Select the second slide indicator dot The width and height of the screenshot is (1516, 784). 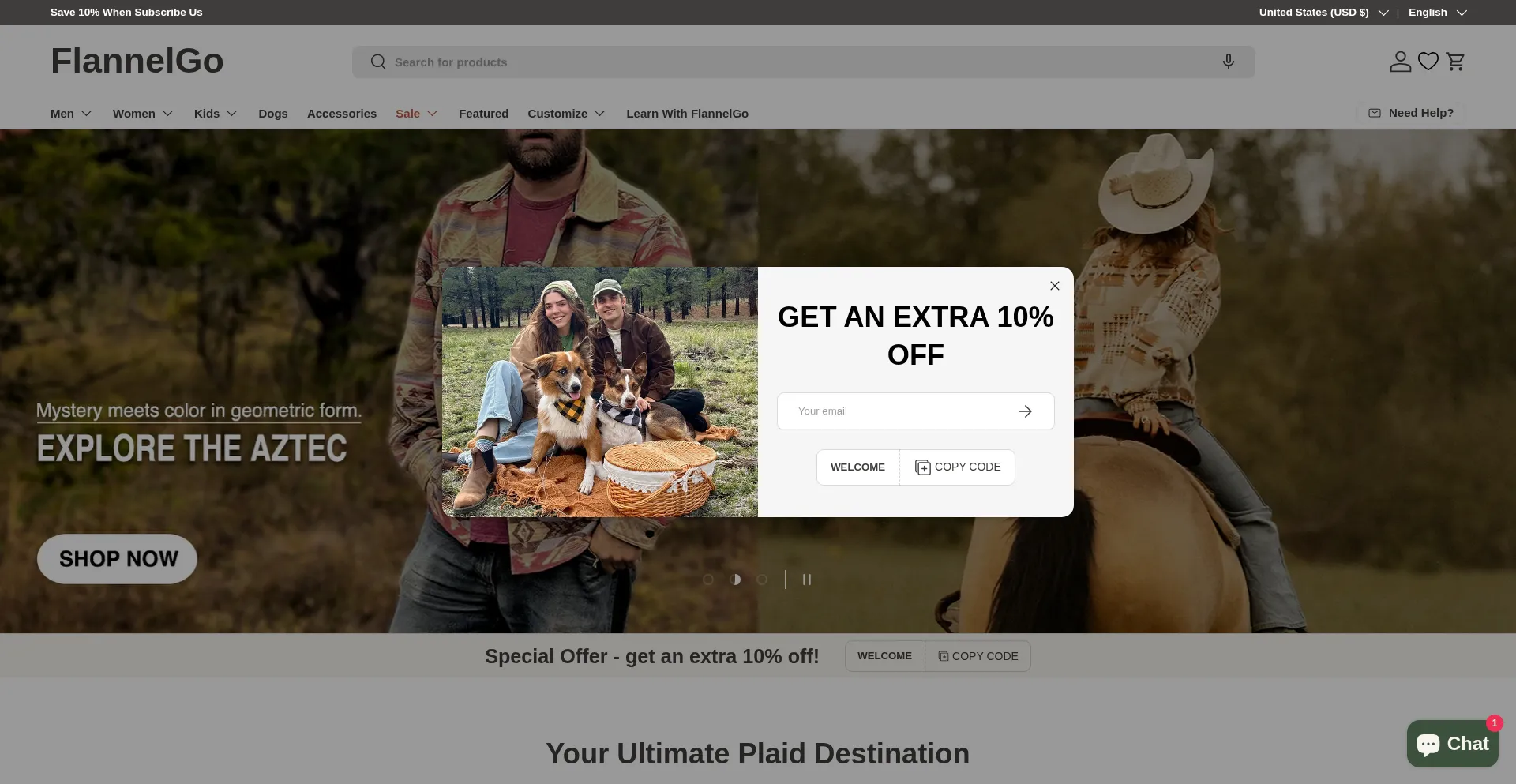pos(735,580)
